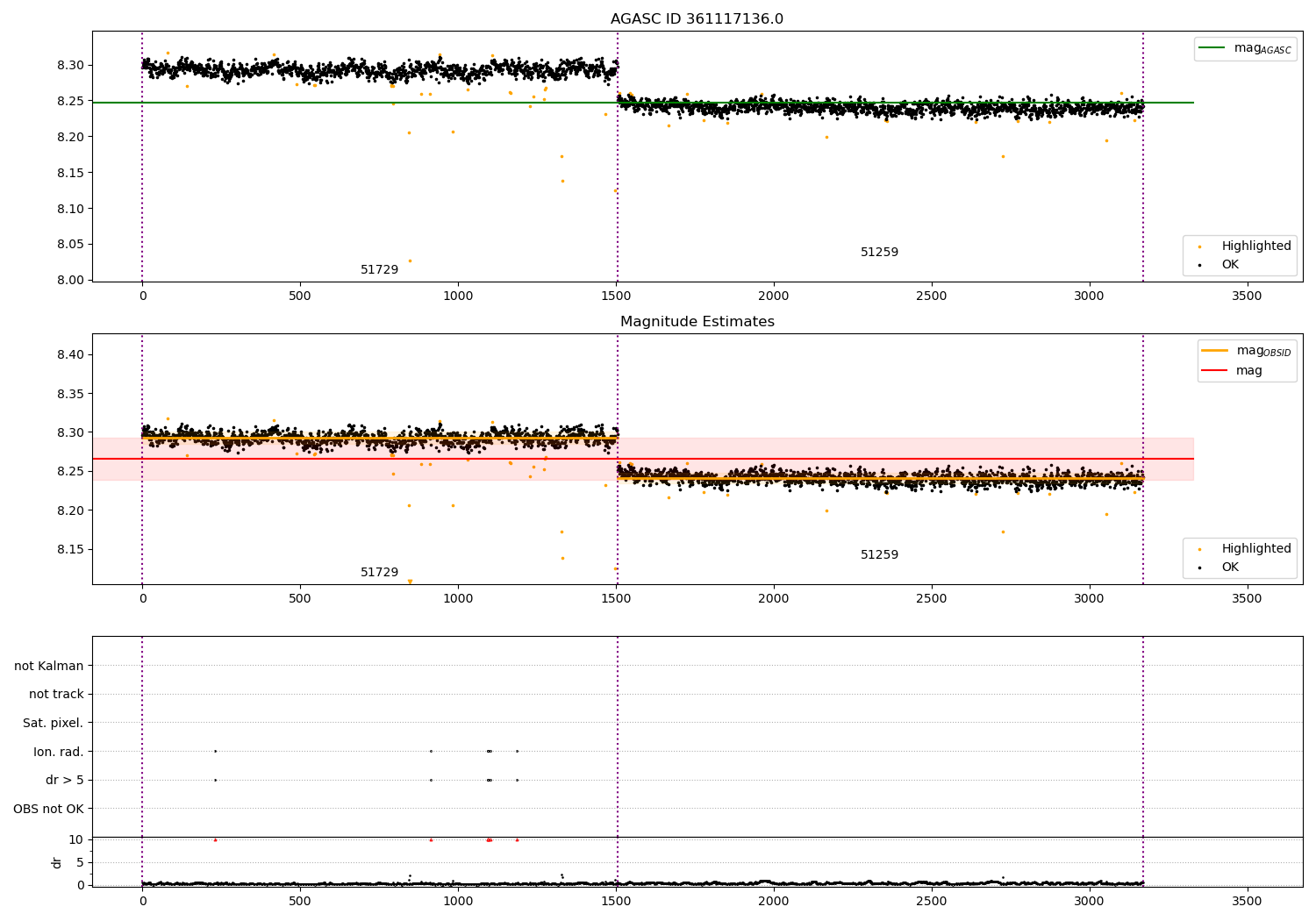Click the '2000' x tick of top plot

[774, 296]
